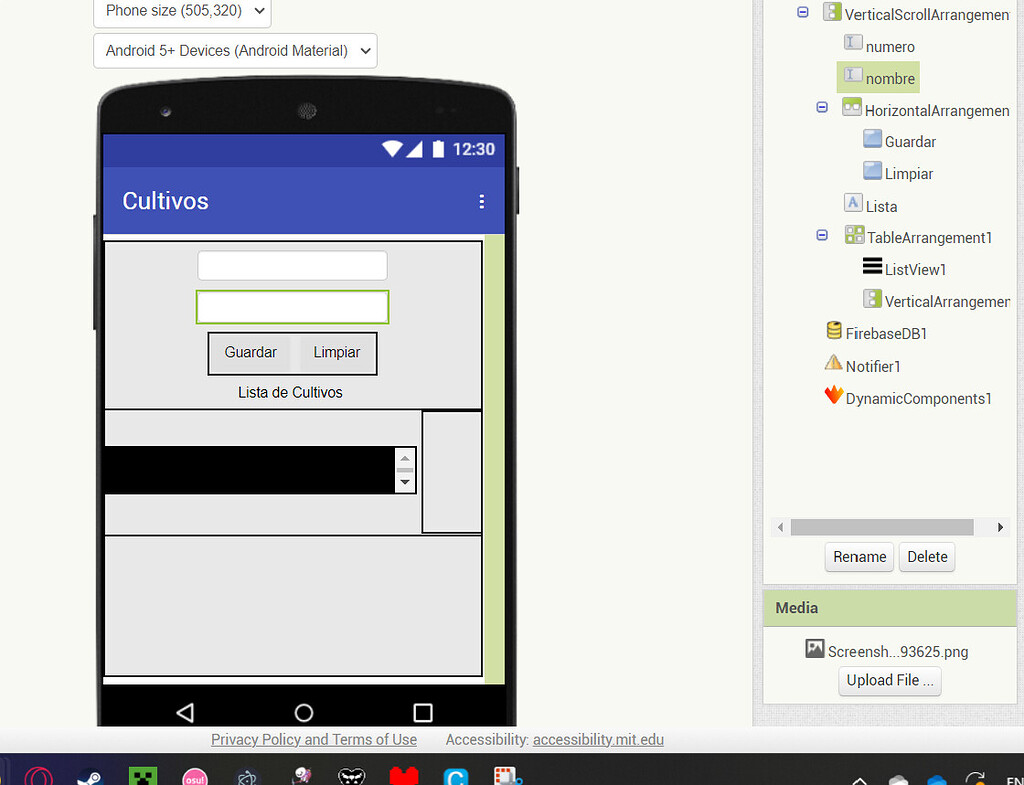Select the DynamicComponents1 flame icon

833,396
